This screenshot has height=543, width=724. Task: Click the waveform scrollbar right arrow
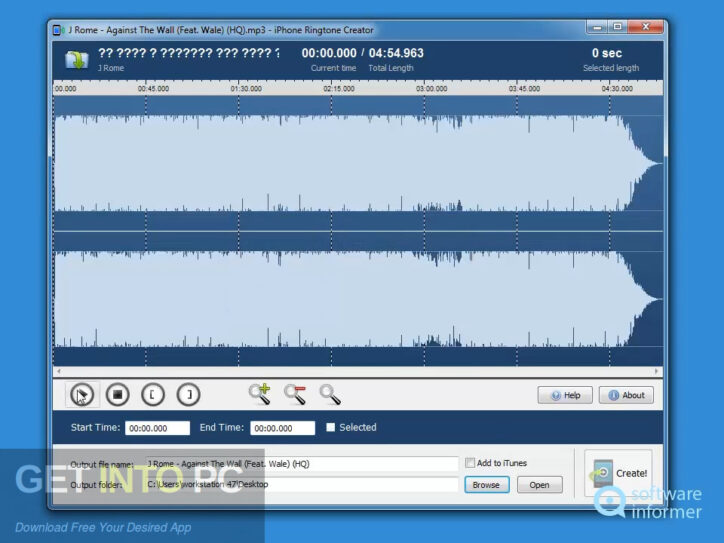pos(656,371)
